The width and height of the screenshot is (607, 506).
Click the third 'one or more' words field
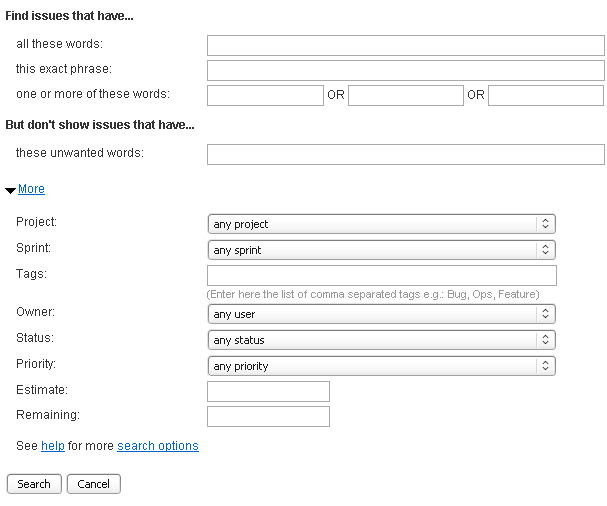pyautogui.click(x=546, y=95)
